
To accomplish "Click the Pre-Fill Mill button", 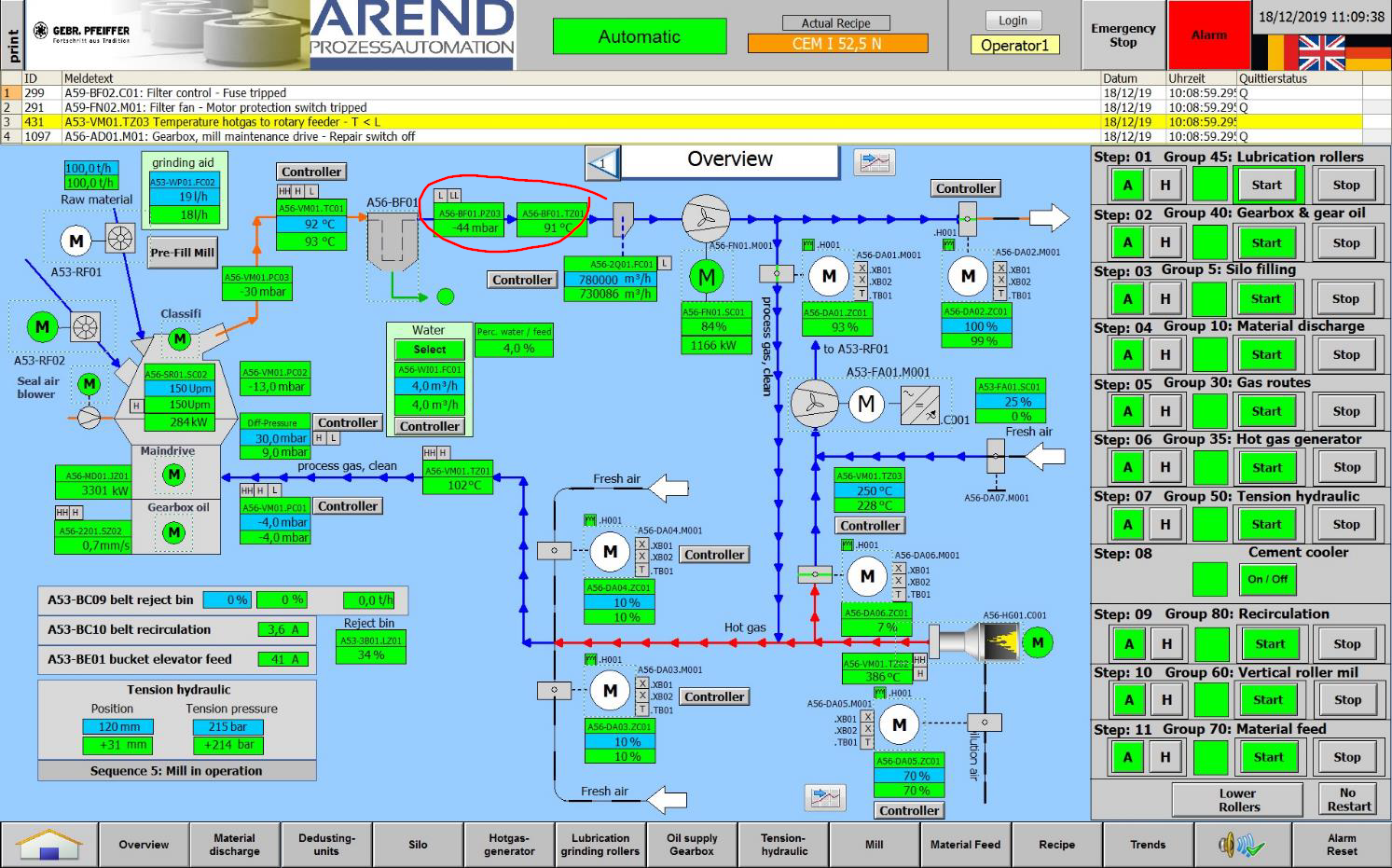I will point(183,253).
